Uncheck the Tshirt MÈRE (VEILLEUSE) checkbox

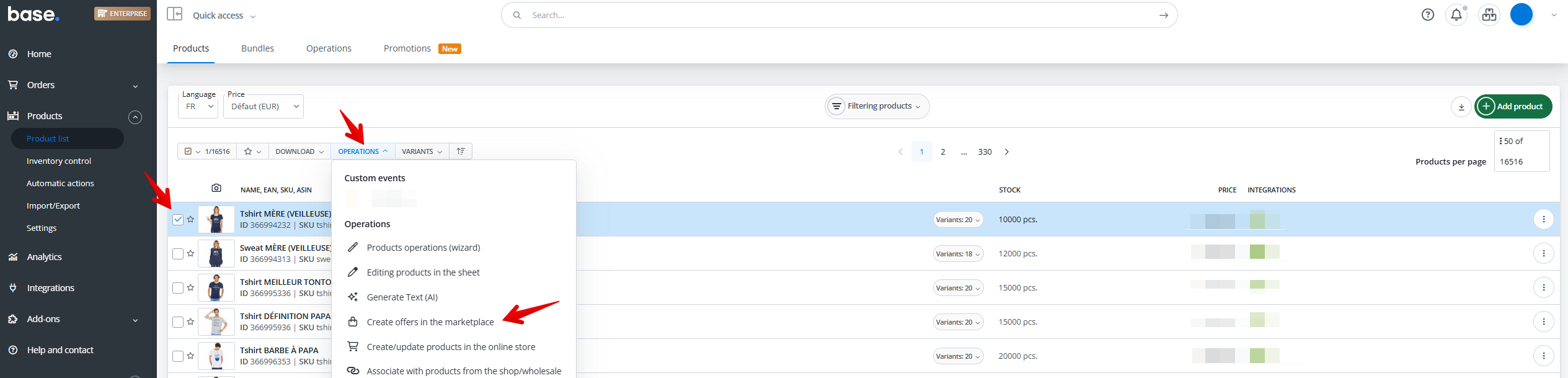(x=178, y=220)
